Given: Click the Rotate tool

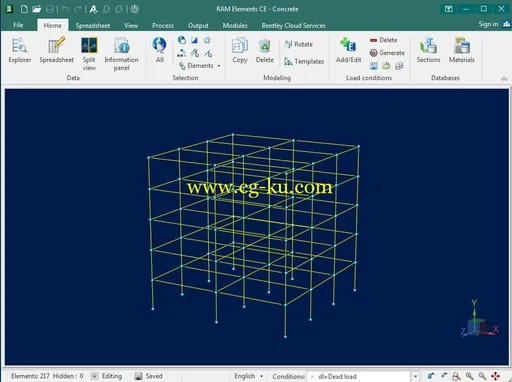Looking at the screenshot, I should (299, 44).
